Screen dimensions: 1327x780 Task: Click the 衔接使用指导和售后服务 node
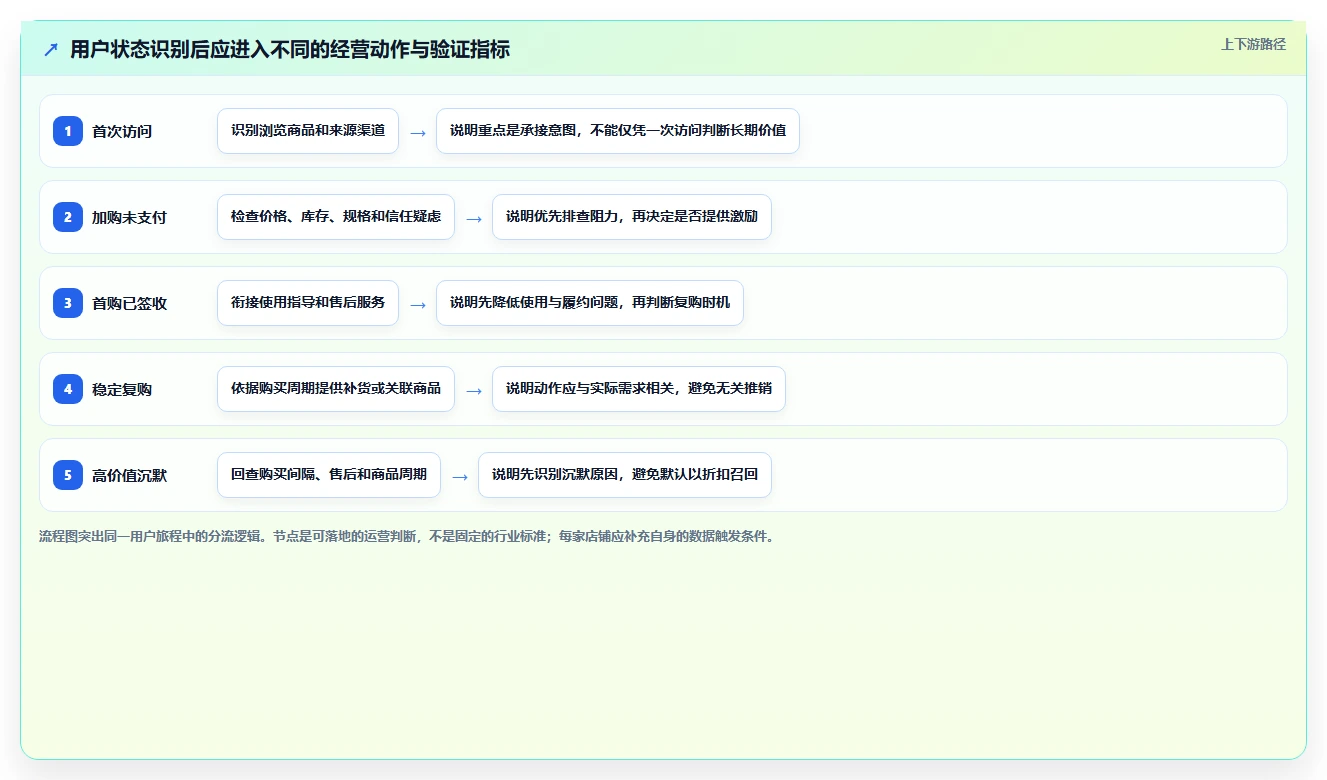click(308, 303)
